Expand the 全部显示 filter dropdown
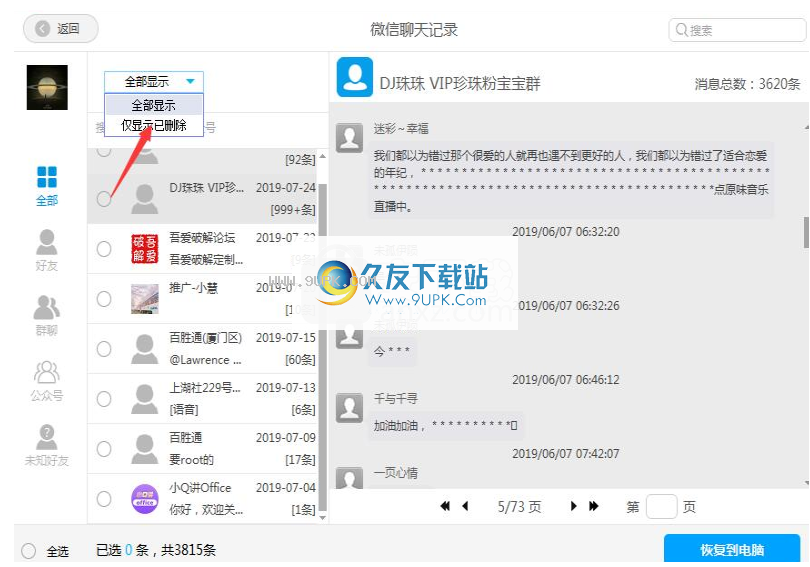Image resolution: width=810 pixels, height=567 pixels. [x=154, y=82]
